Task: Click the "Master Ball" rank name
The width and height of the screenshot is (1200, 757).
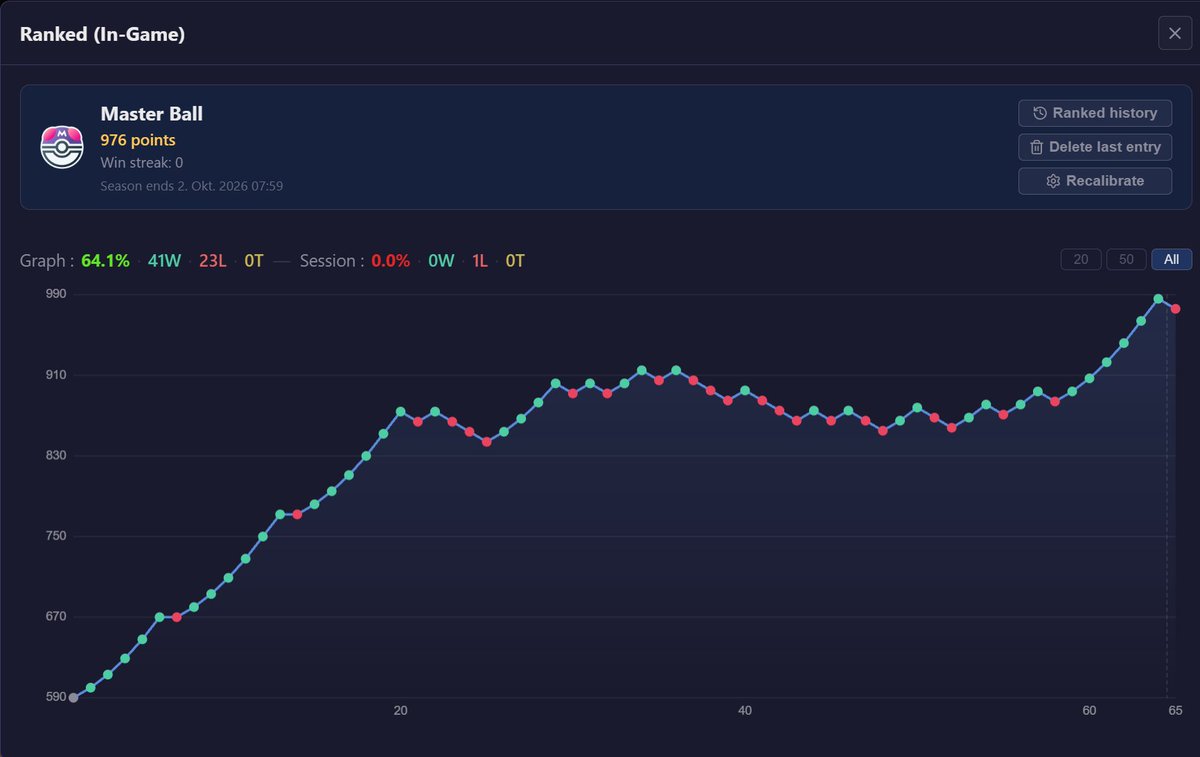Action: point(152,114)
